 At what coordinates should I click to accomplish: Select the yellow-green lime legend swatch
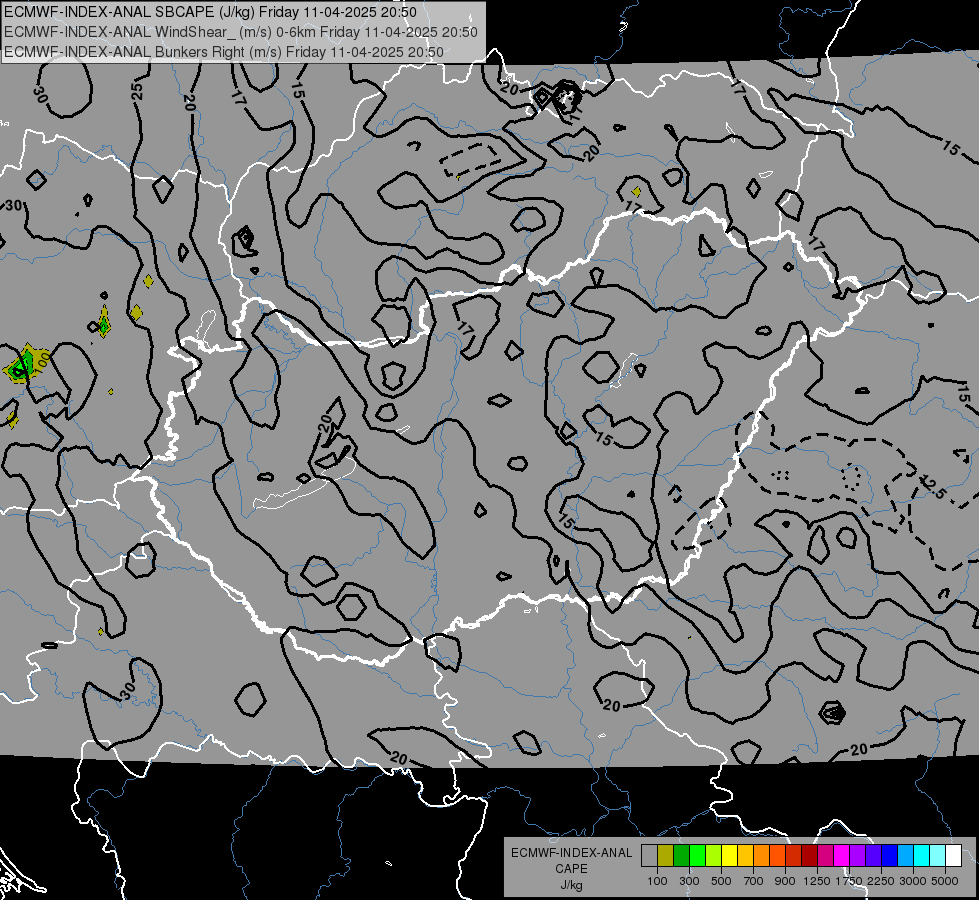pos(713,855)
